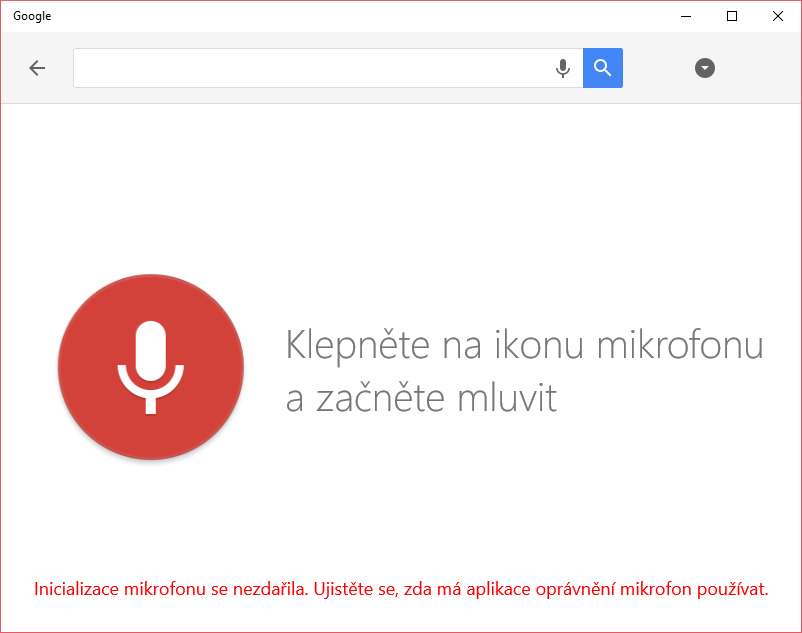
Task: Go back with the left arrow icon
Action: [37, 68]
